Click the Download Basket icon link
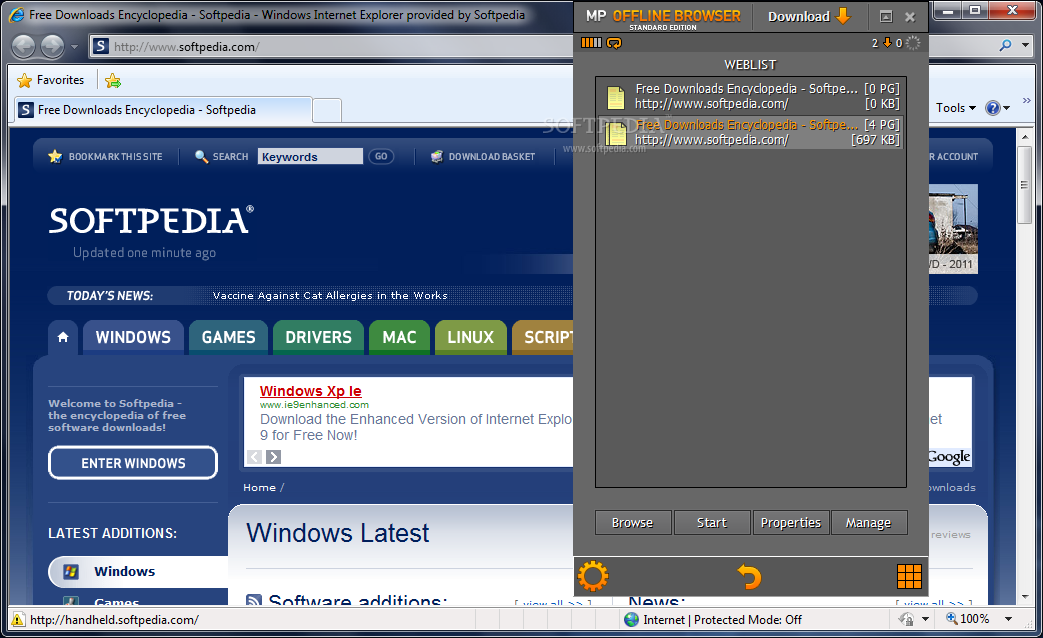The image size is (1043, 638). [x=437, y=156]
